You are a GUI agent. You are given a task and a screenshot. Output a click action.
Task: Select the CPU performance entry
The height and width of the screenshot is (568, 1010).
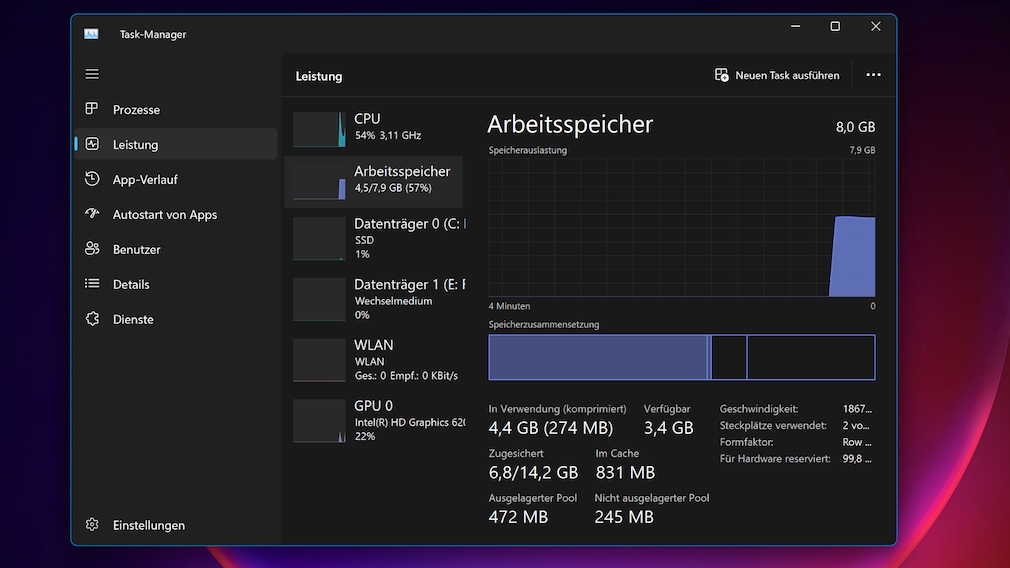point(374,128)
